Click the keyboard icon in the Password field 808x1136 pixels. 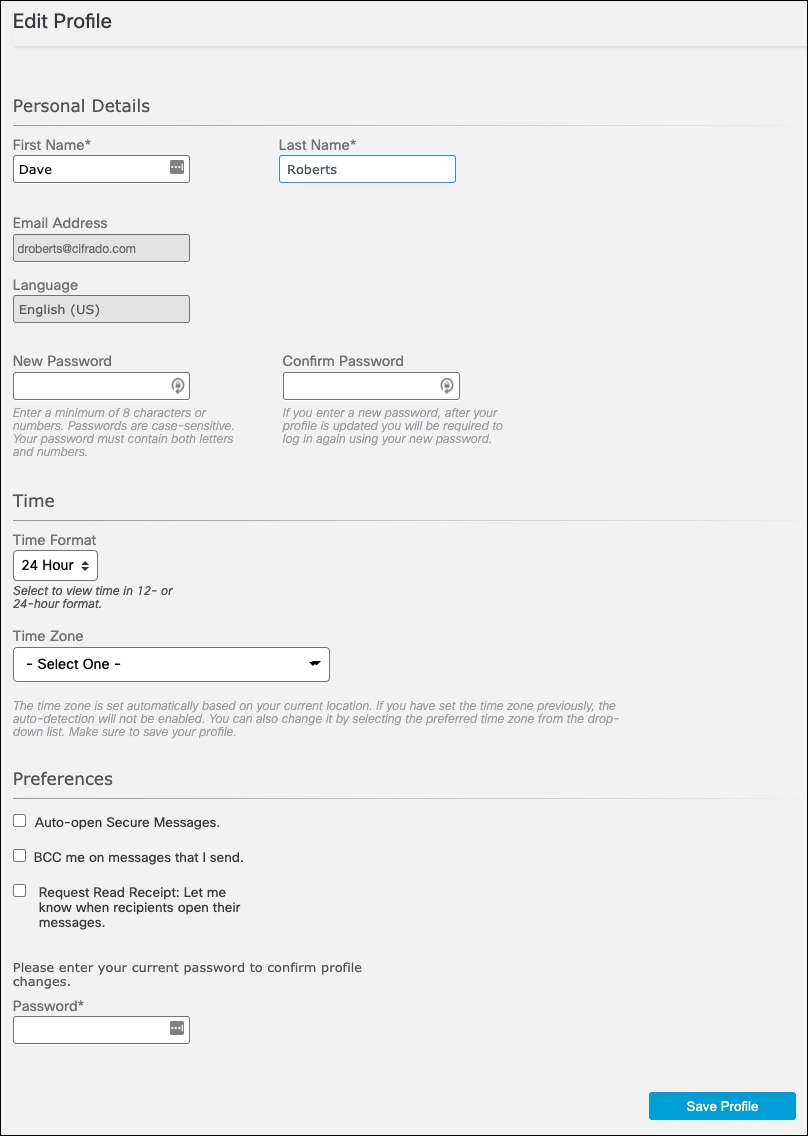click(176, 1029)
